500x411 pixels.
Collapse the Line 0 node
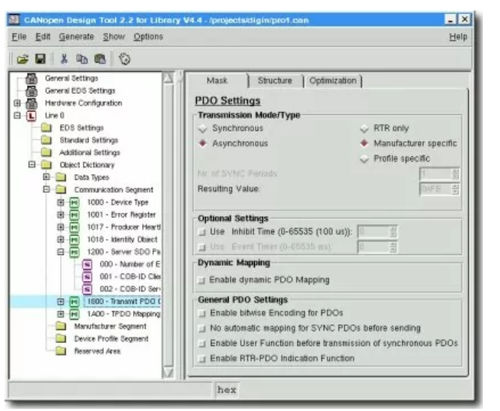pos(17,116)
